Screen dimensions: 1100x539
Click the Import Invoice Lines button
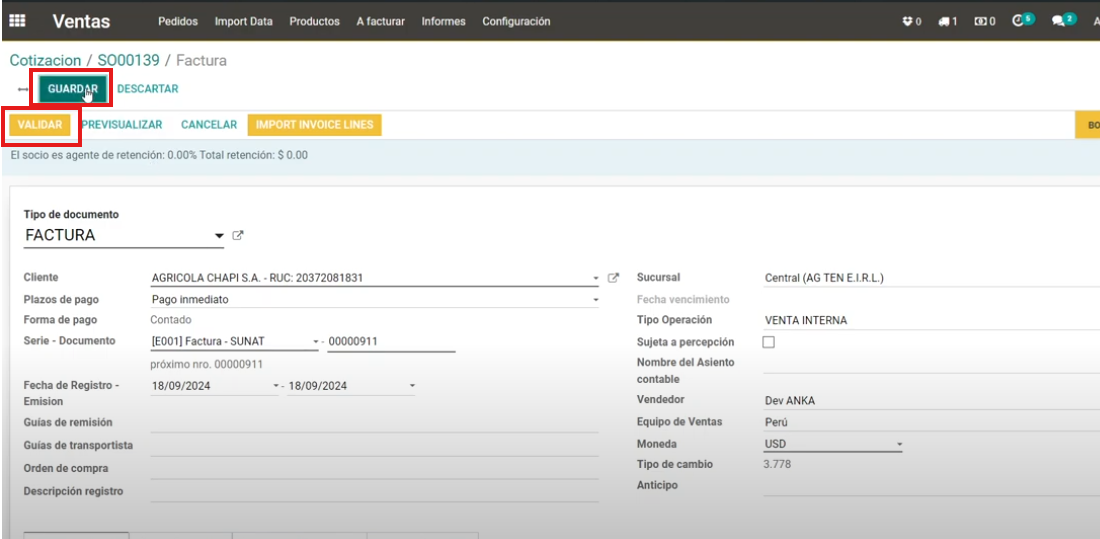pyautogui.click(x=314, y=125)
